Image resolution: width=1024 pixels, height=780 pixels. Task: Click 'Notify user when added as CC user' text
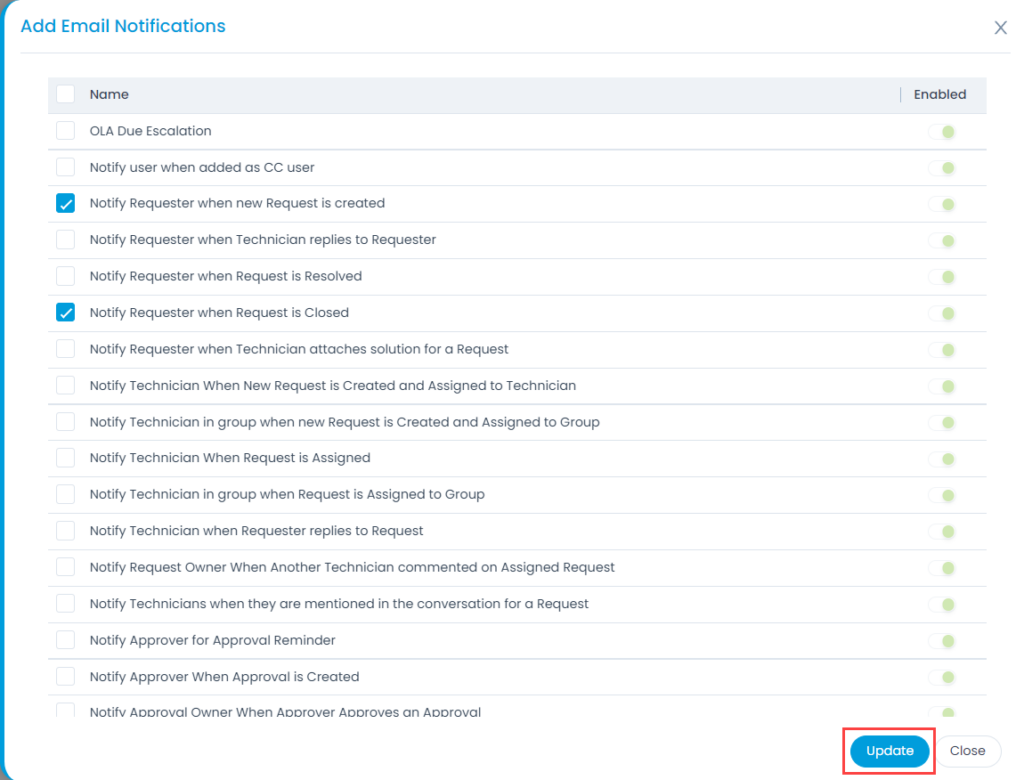pos(202,167)
